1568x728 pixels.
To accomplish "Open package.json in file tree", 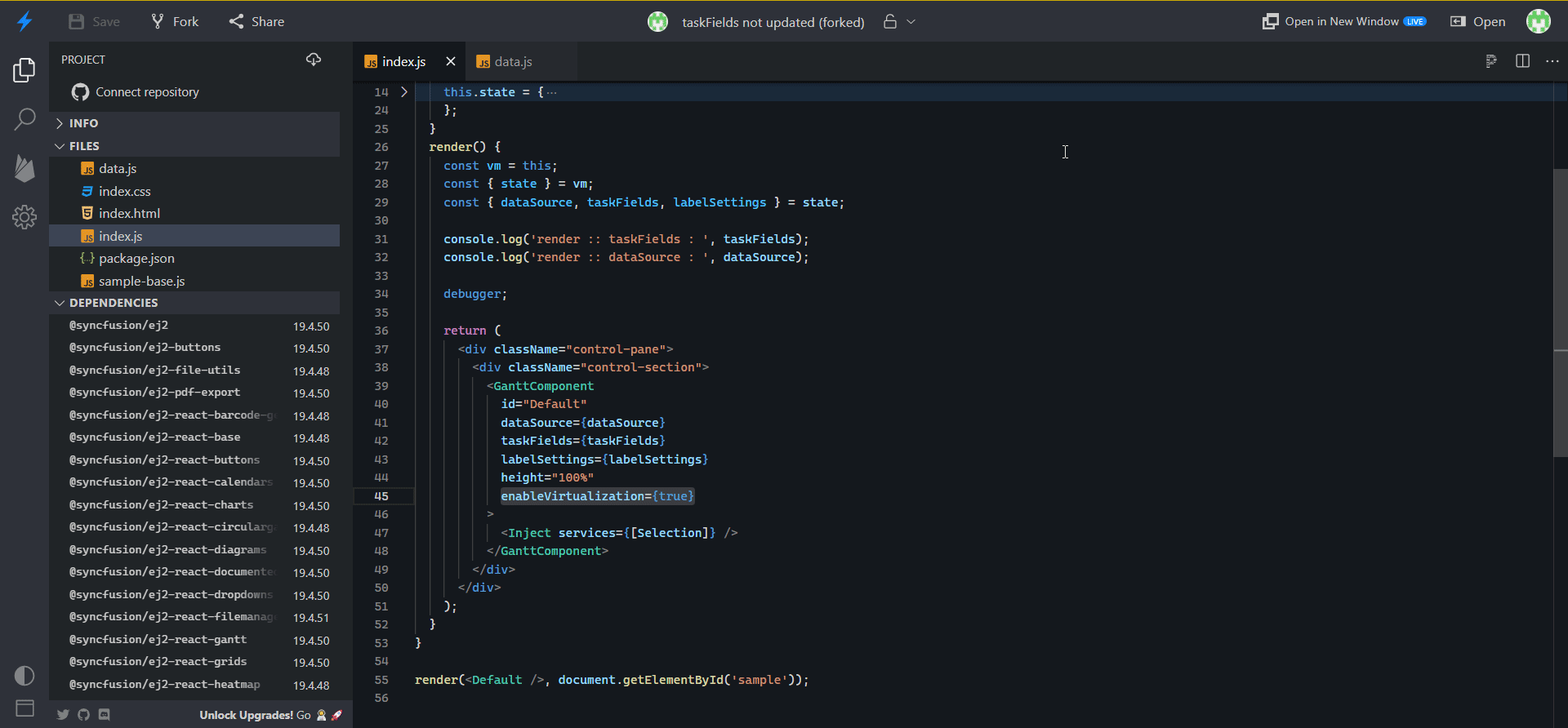I will pyautogui.click(x=194, y=259).
